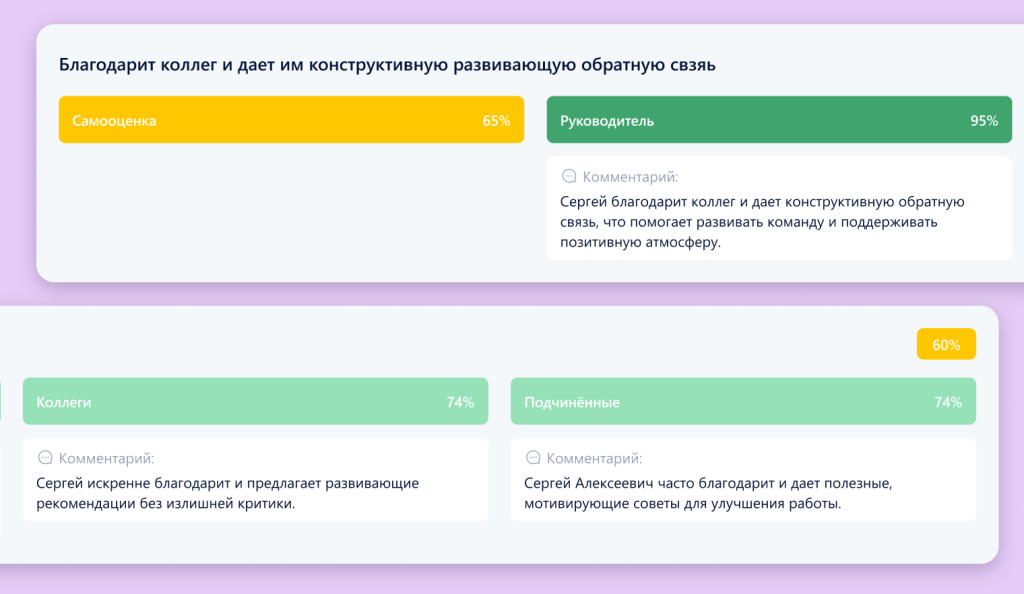Open the Подчинённые rating bar
The image size is (1024, 594).
743,402
